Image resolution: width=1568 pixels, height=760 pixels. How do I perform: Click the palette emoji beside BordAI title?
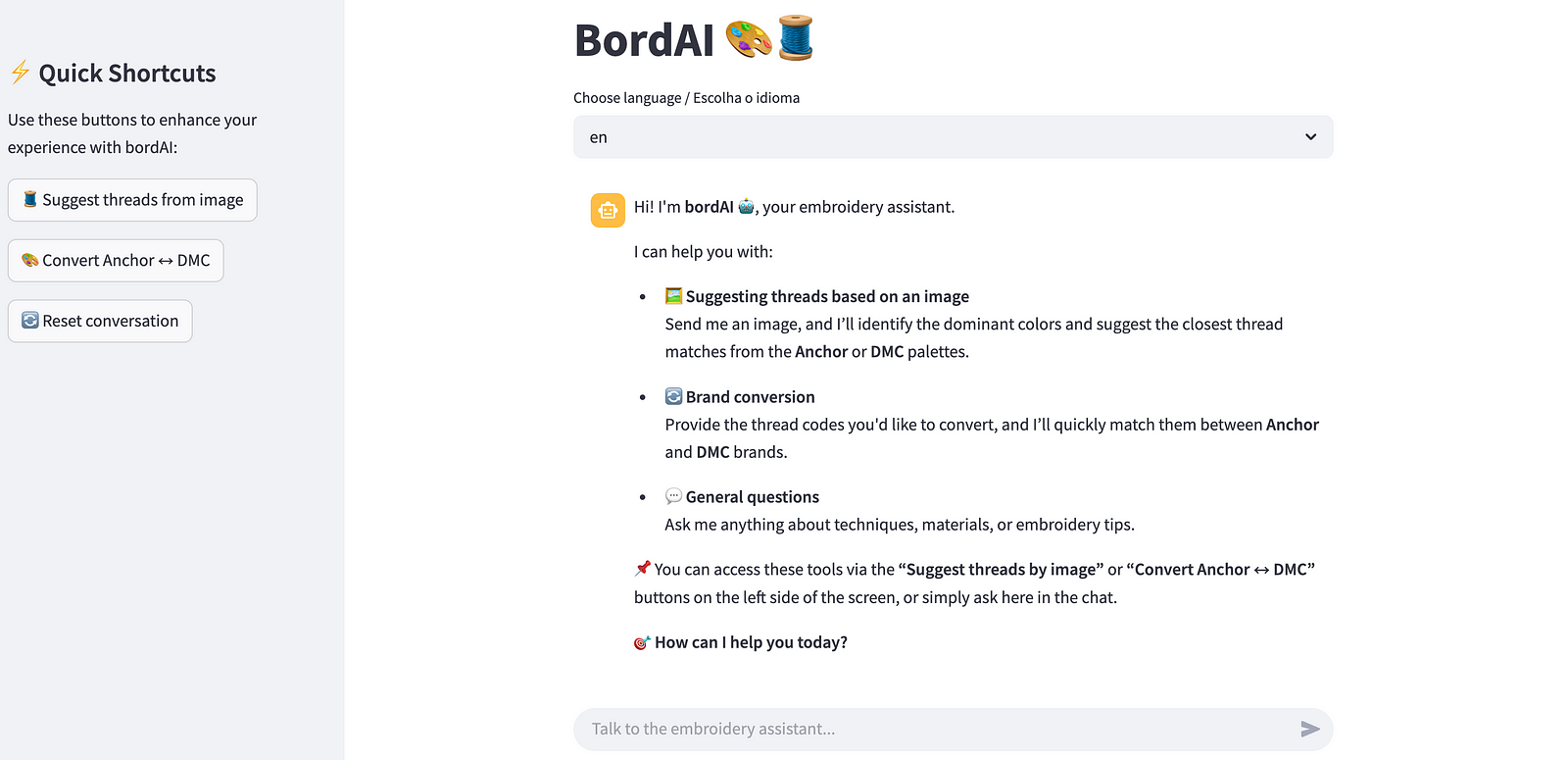749,40
